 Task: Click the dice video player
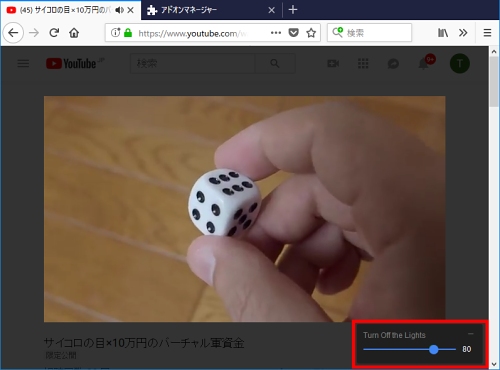245,209
